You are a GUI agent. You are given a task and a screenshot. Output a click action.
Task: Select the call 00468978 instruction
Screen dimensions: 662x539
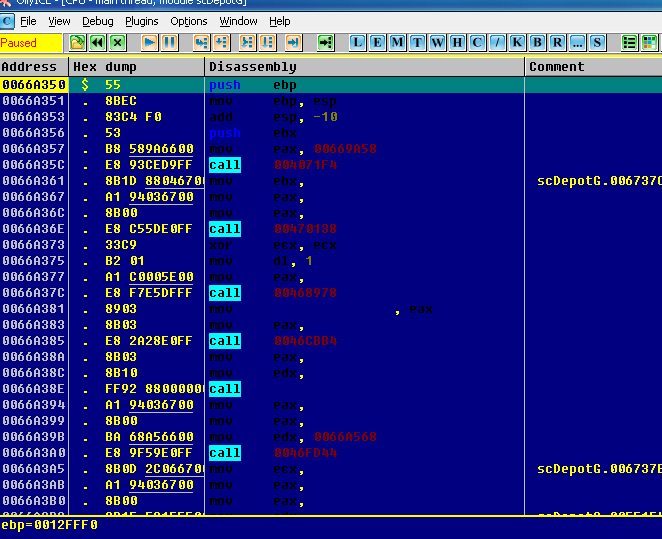[x=273, y=293]
